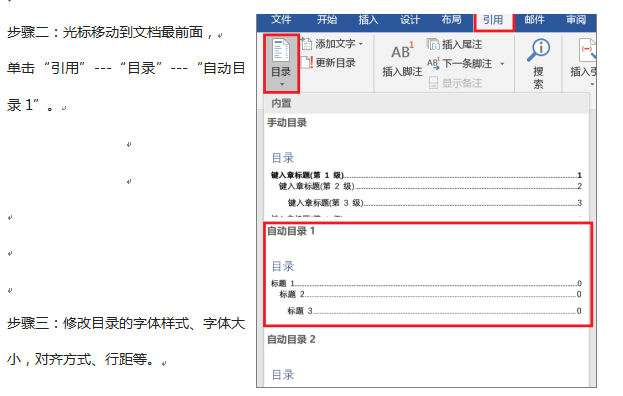Click the 标题 1 line in 自动目录 1

(x=426, y=284)
